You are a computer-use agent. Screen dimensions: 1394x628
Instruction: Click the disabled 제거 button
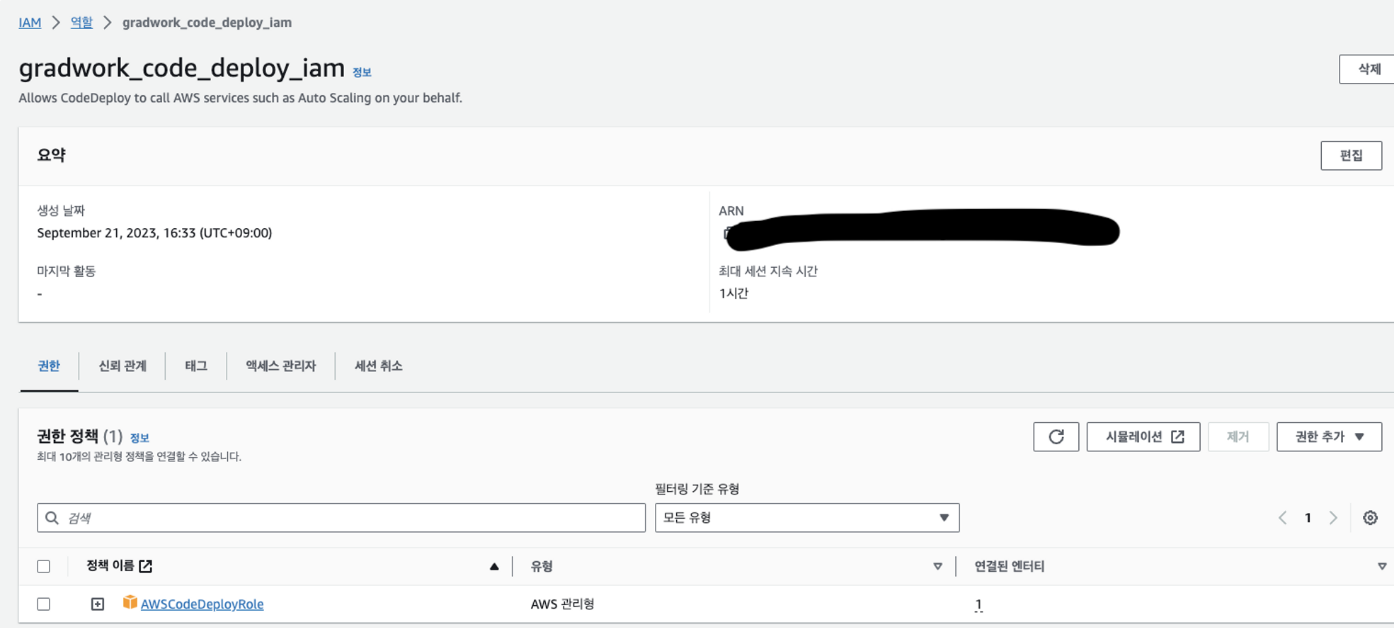(1238, 437)
